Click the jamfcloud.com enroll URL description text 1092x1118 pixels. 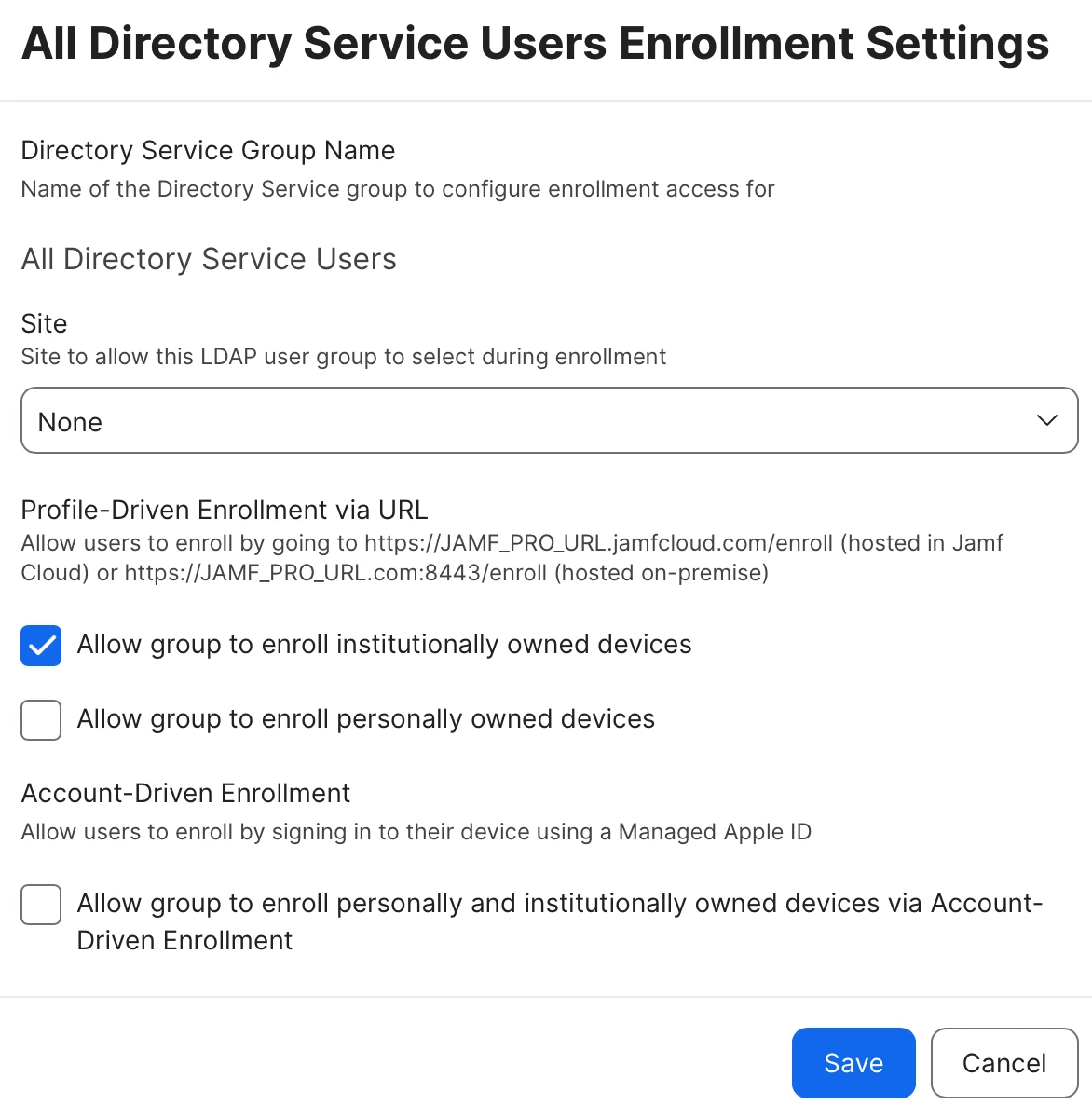tap(512, 557)
